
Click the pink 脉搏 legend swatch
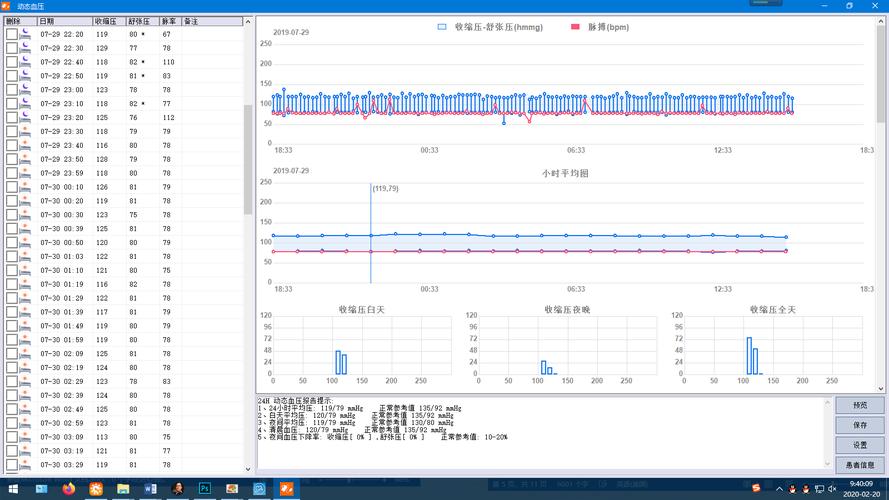click(x=575, y=27)
